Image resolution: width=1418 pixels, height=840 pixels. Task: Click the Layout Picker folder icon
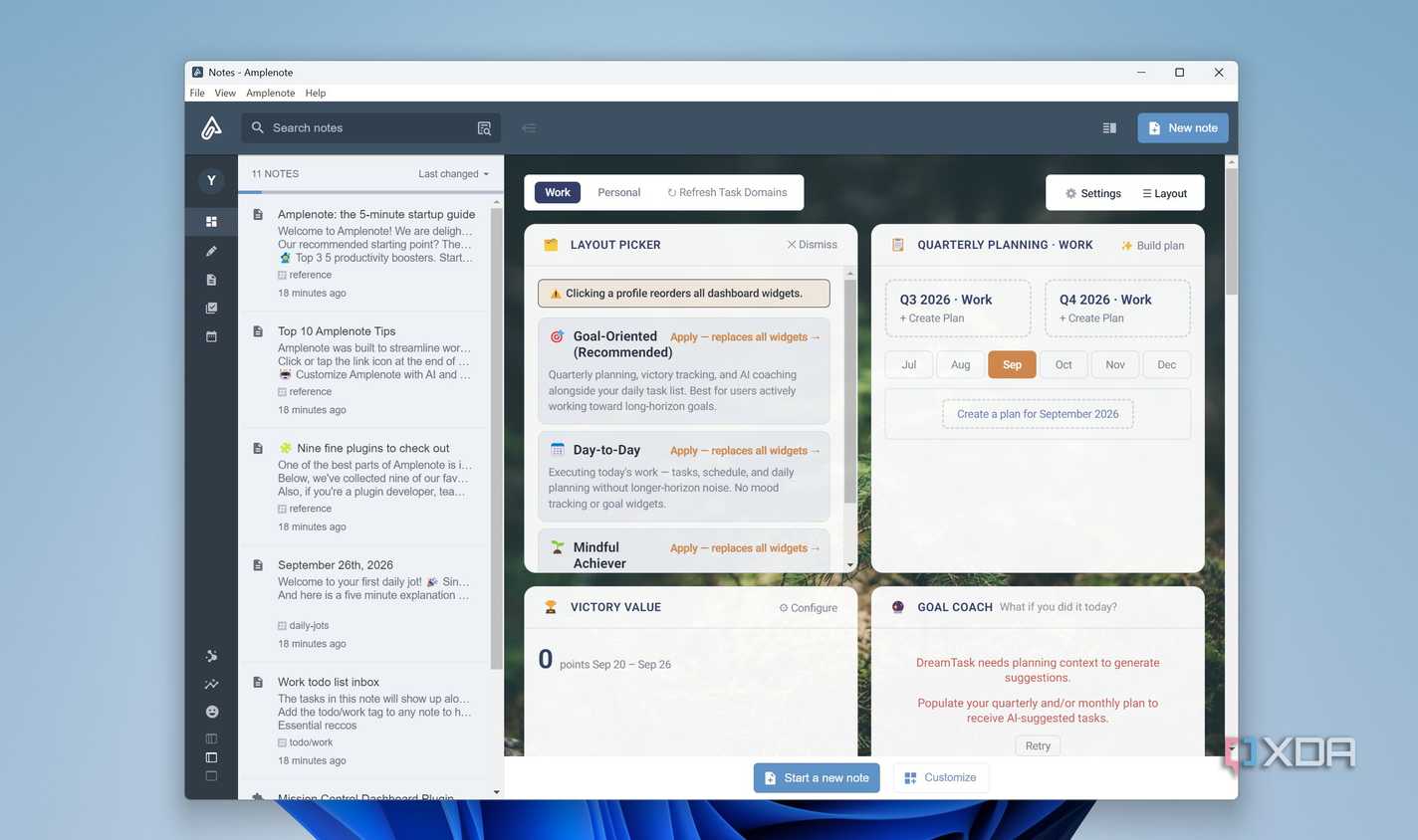coord(551,245)
